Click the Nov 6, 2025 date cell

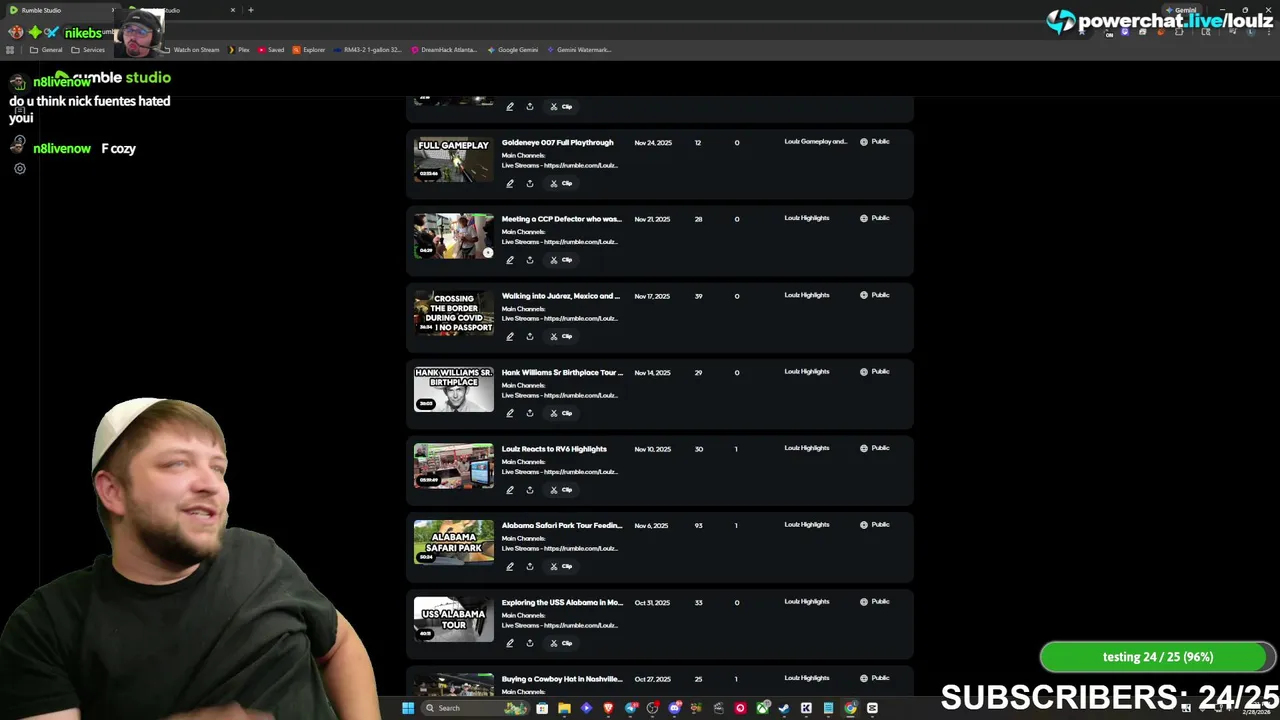tap(651, 526)
